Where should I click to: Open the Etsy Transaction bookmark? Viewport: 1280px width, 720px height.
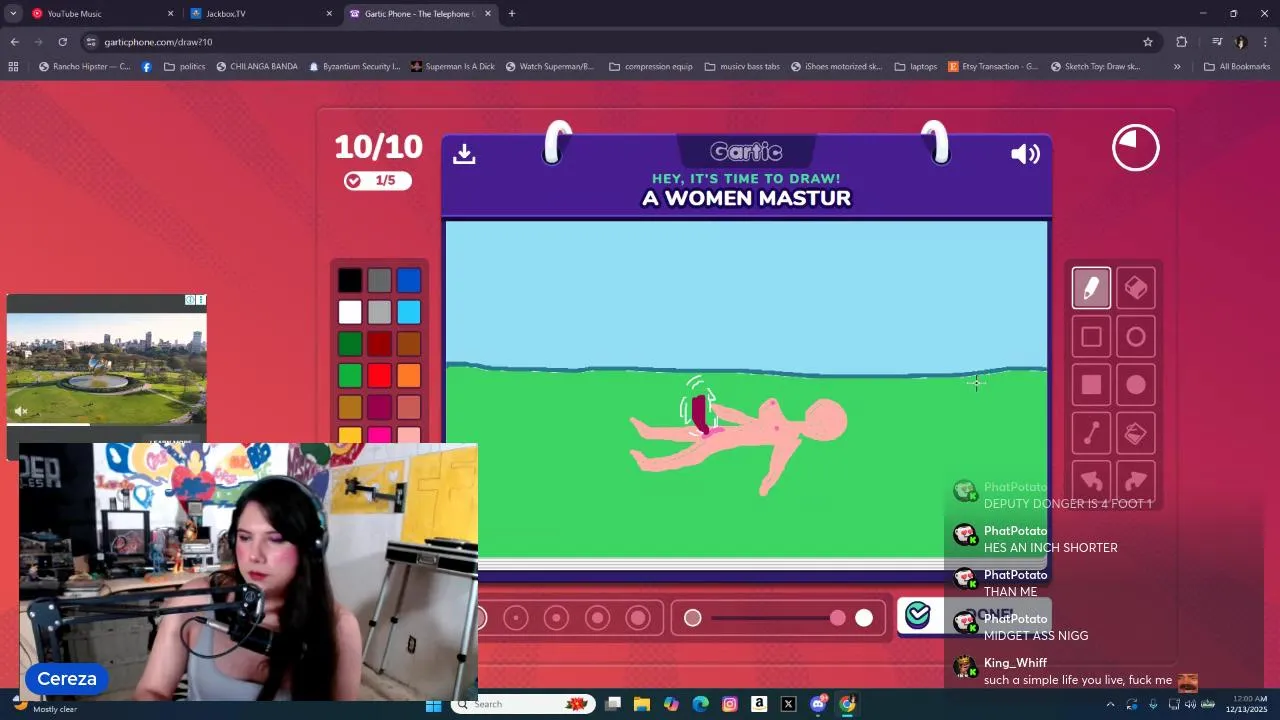(x=993, y=67)
